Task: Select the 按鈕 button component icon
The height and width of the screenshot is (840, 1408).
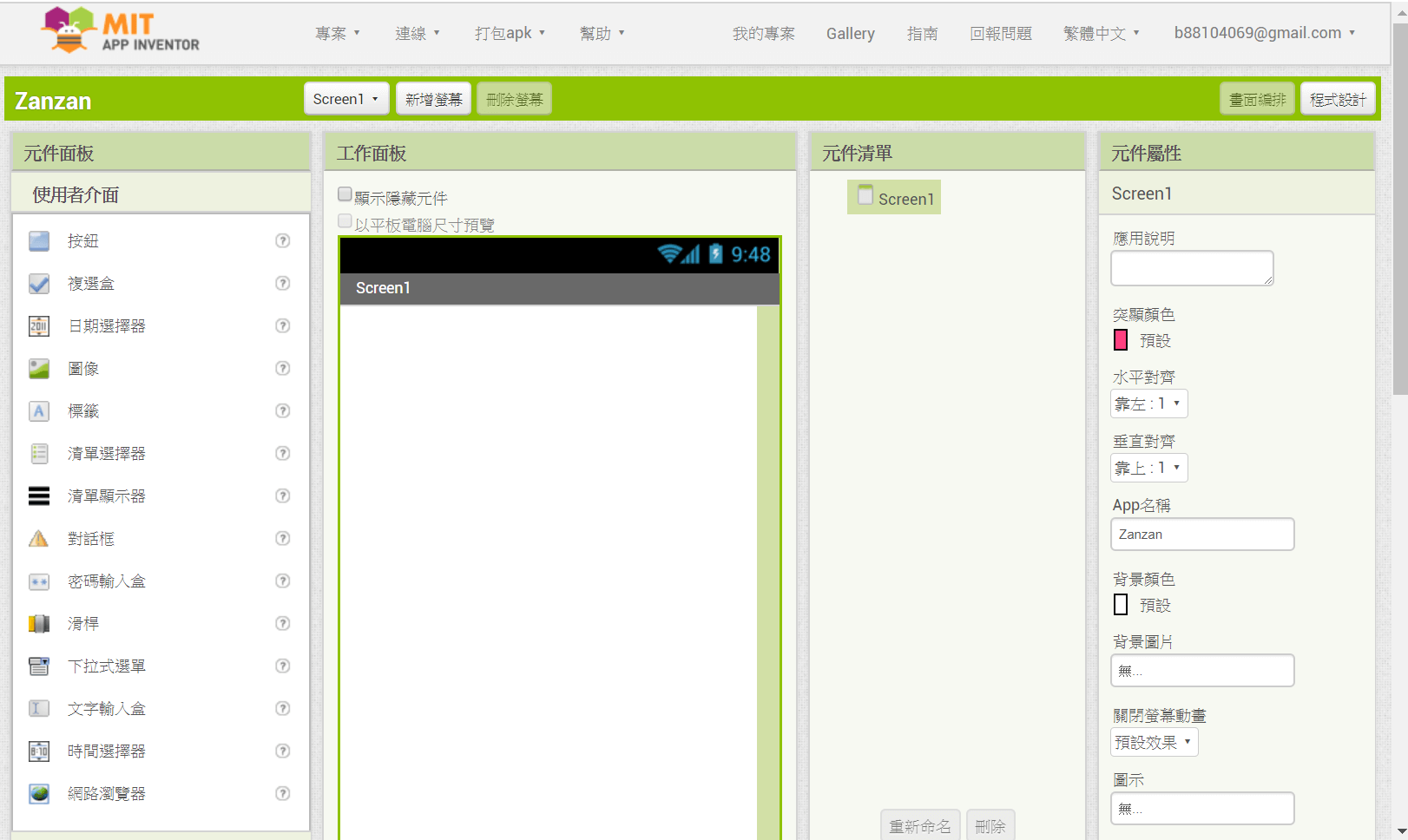Action: [x=39, y=241]
